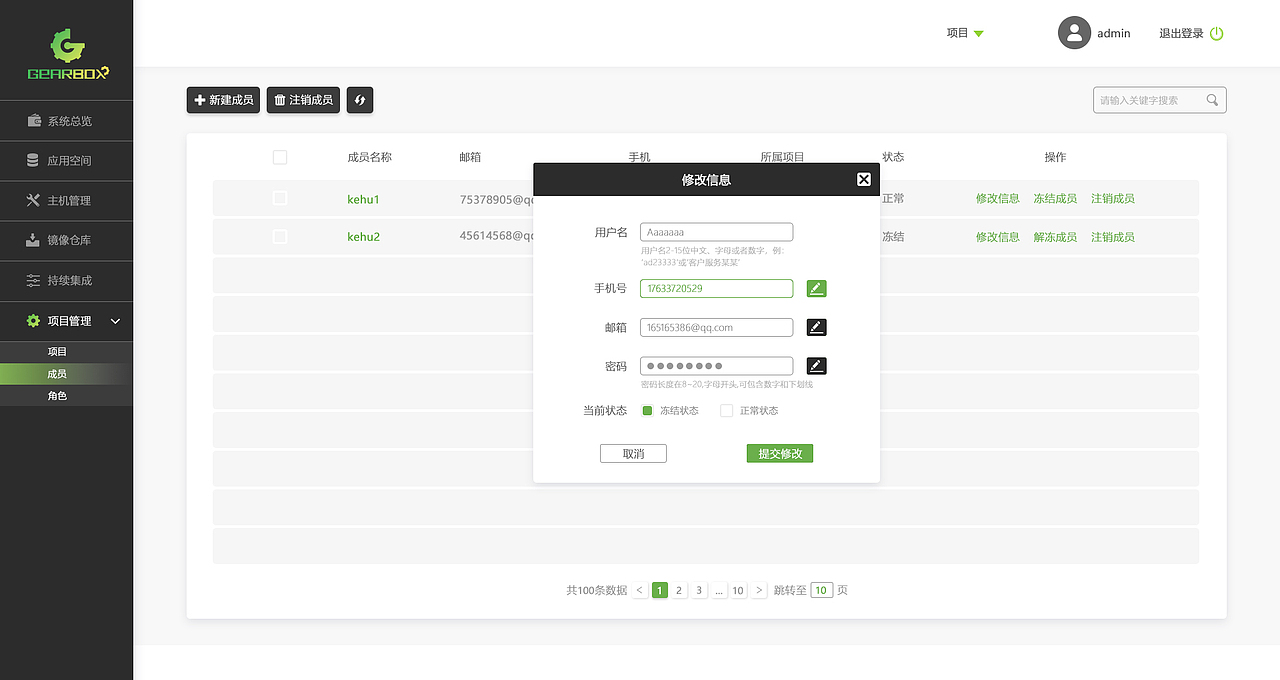The image size is (1280, 680).
Task: Click the pagination ellipsis button
Action: coord(718,591)
